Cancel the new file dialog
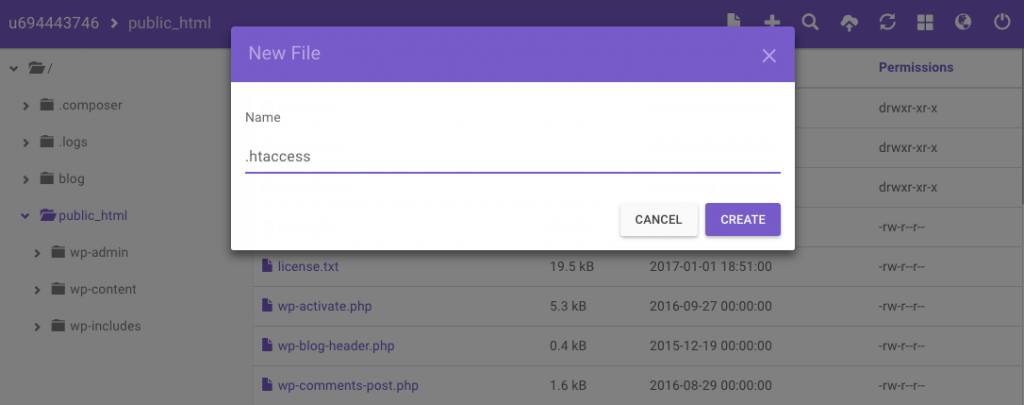Image resolution: width=1024 pixels, height=405 pixels. (658, 220)
